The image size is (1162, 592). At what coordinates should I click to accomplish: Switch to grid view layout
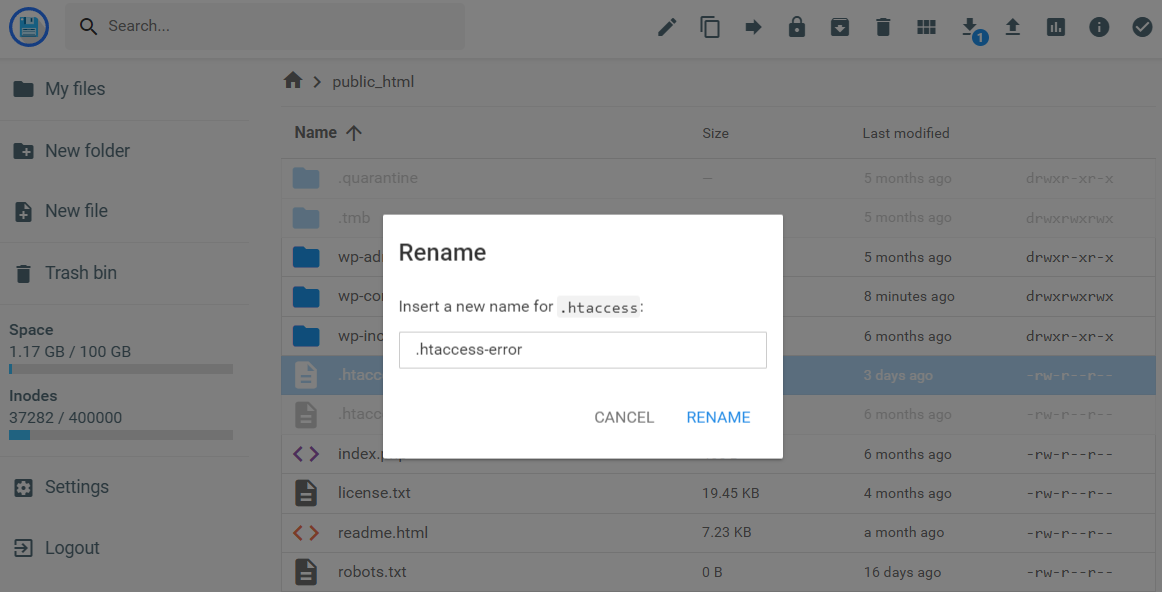926,27
